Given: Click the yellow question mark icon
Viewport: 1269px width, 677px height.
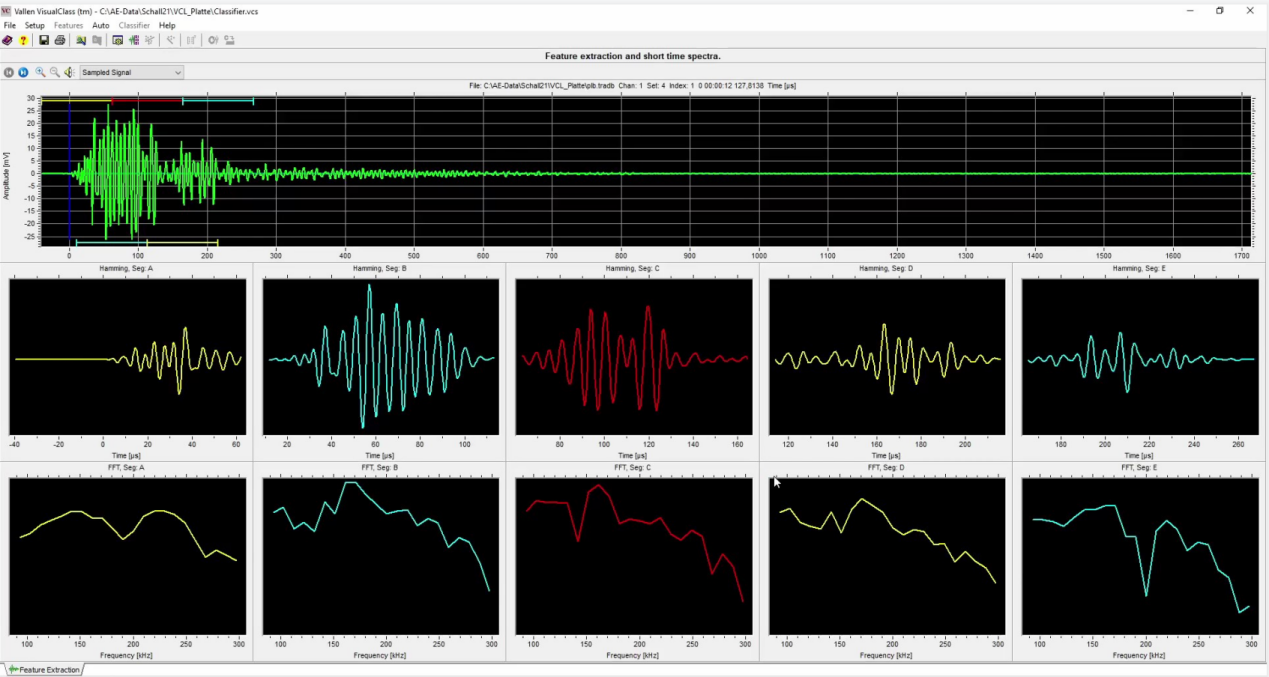Looking at the screenshot, I should tap(23, 40).
